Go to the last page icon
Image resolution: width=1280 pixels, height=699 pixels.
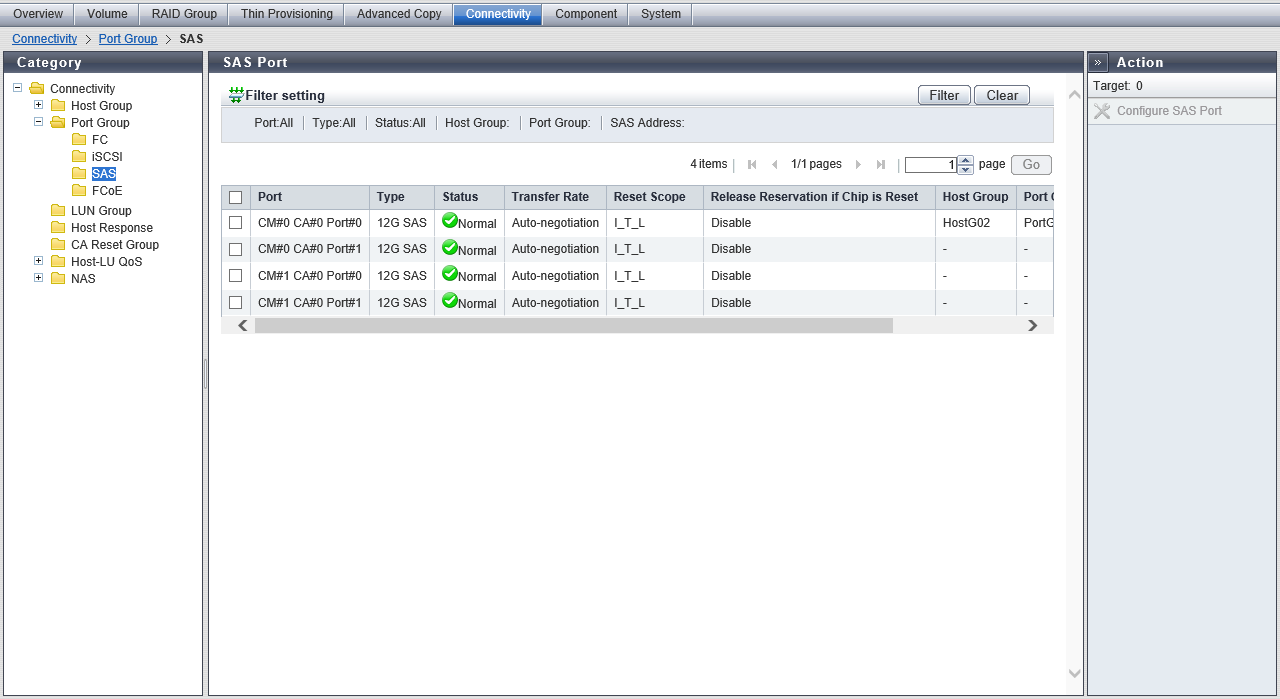(881, 165)
